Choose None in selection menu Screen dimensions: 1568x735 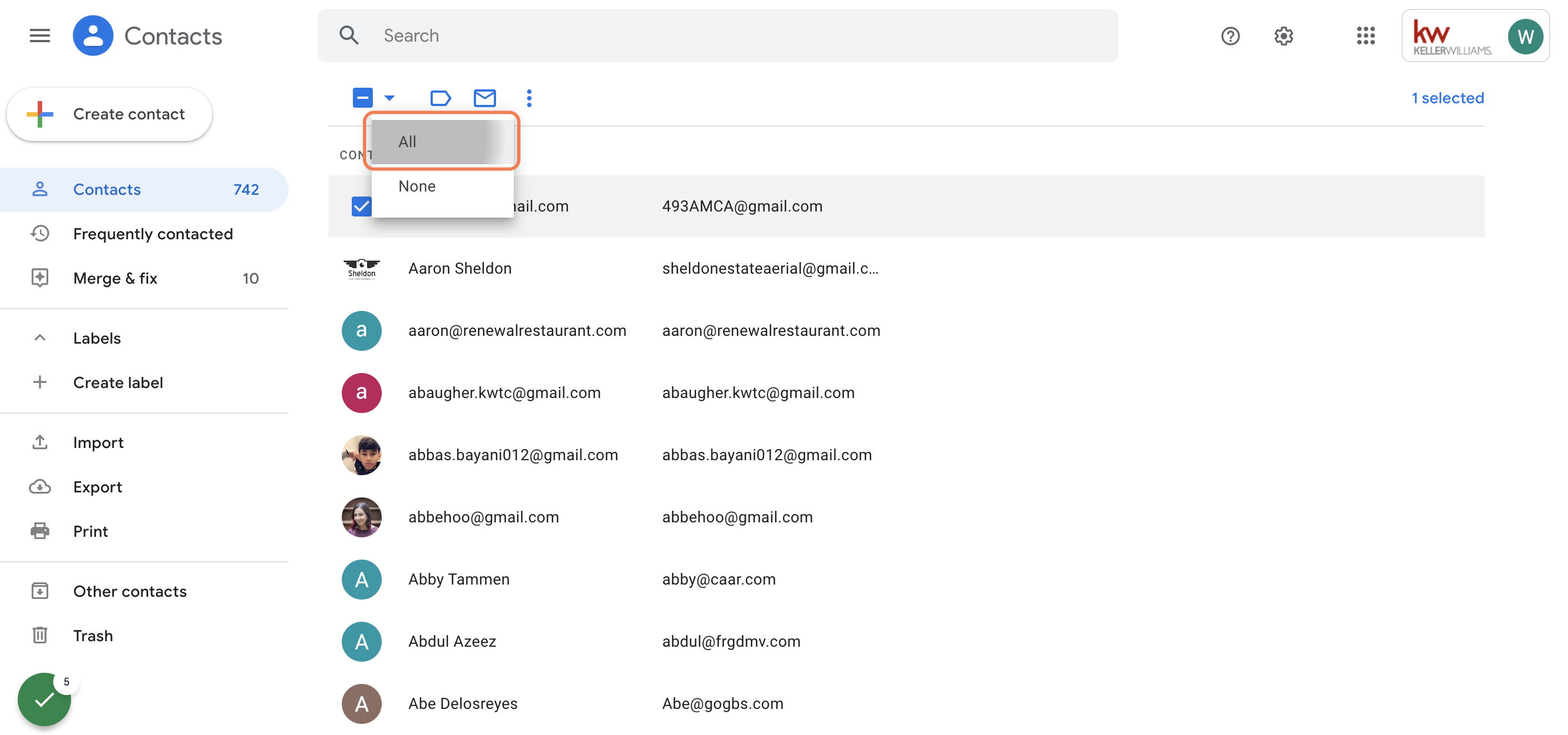click(443, 186)
